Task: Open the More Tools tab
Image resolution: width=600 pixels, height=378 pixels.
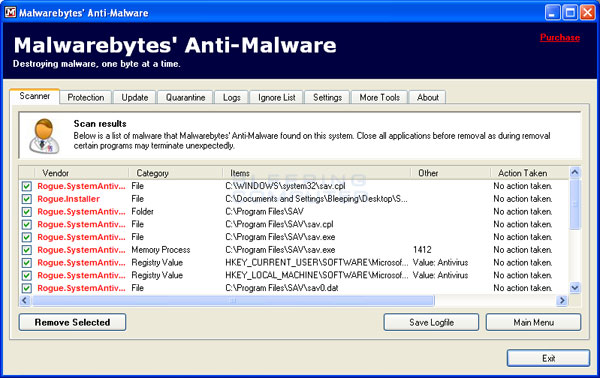Action: click(x=380, y=98)
